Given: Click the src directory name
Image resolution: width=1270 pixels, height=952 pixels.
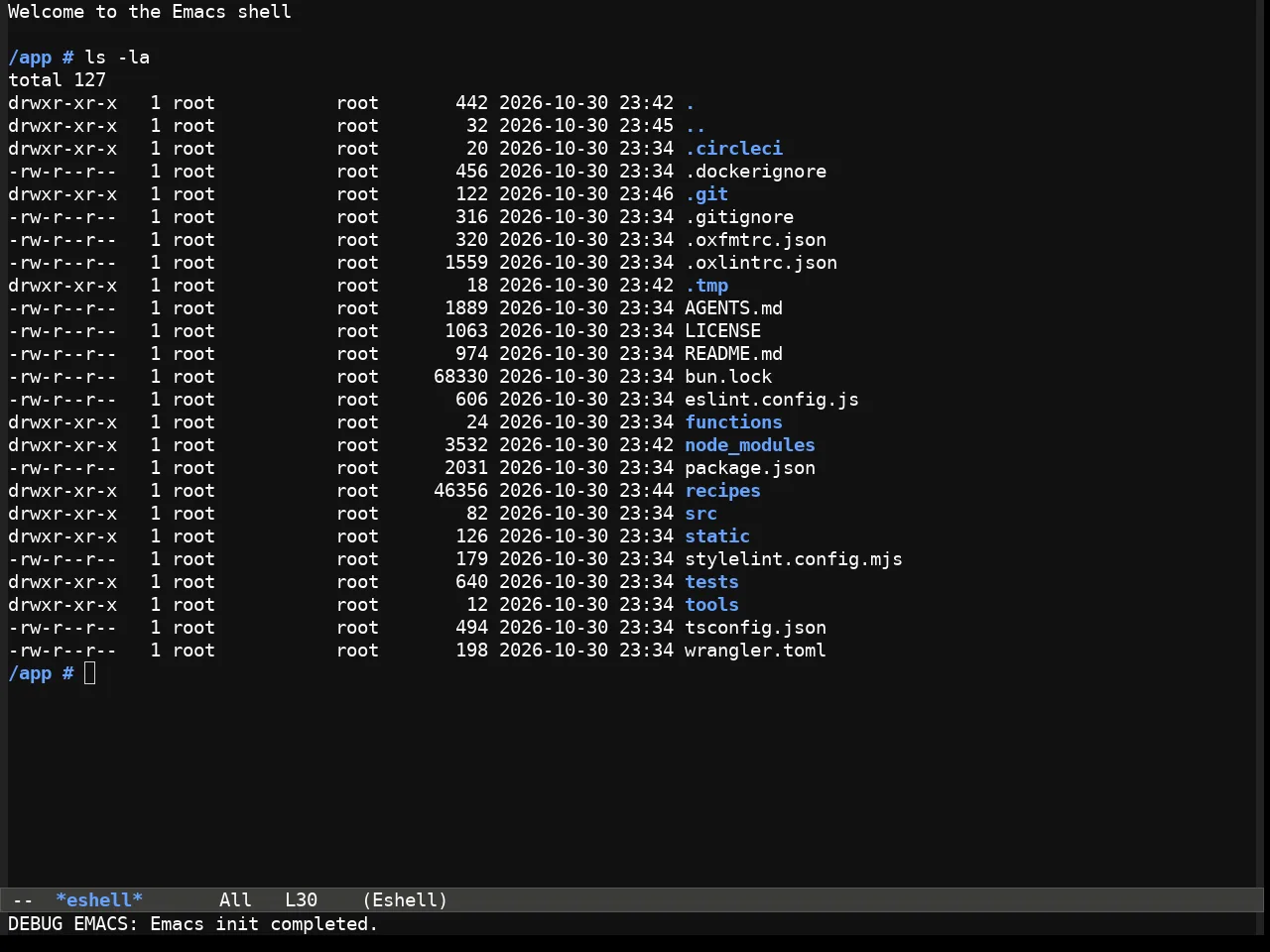Looking at the screenshot, I should coord(700,514).
